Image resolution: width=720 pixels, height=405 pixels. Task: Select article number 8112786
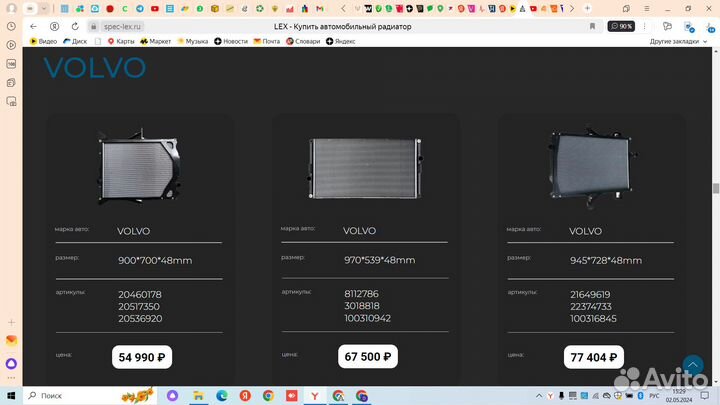tap(361, 294)
